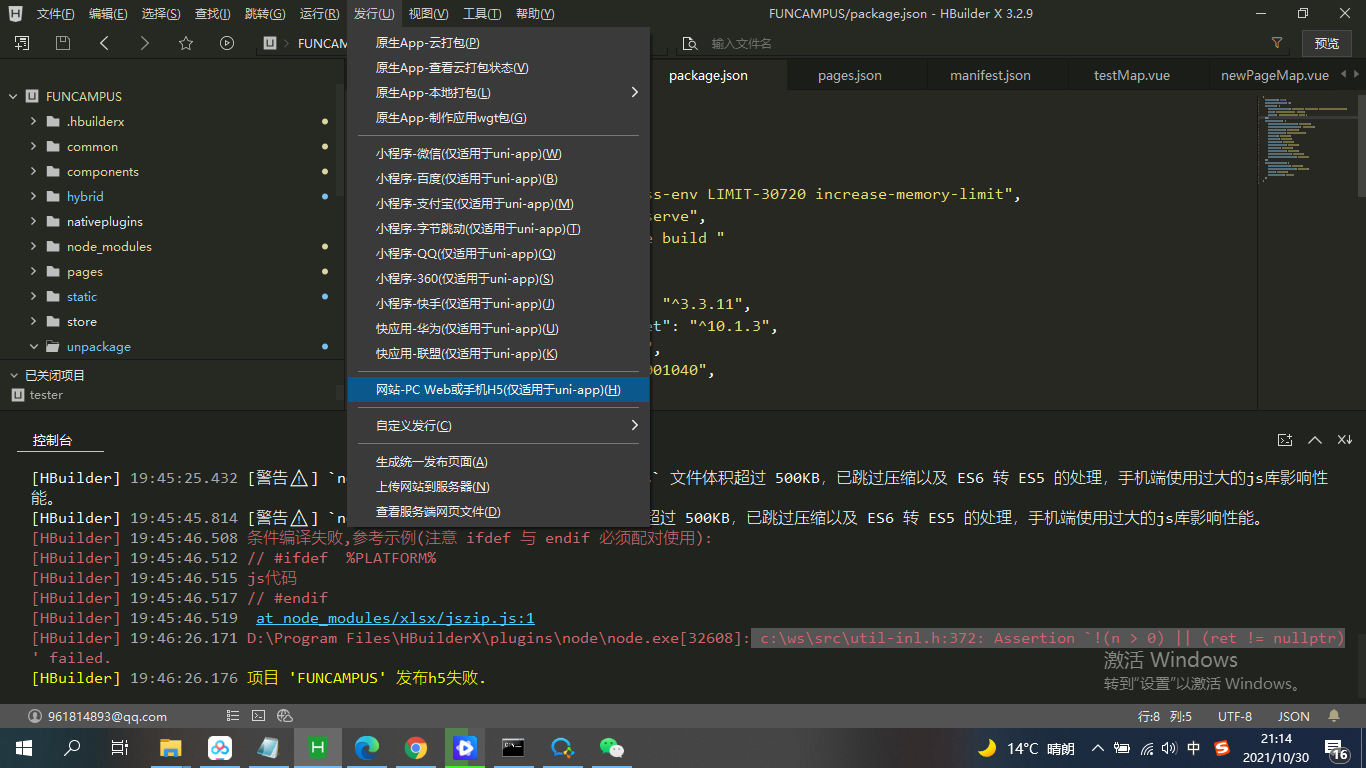Screen dimensions: 1366x768
Task: Click the globe browser icon in status bar
Action: point(285,716)
